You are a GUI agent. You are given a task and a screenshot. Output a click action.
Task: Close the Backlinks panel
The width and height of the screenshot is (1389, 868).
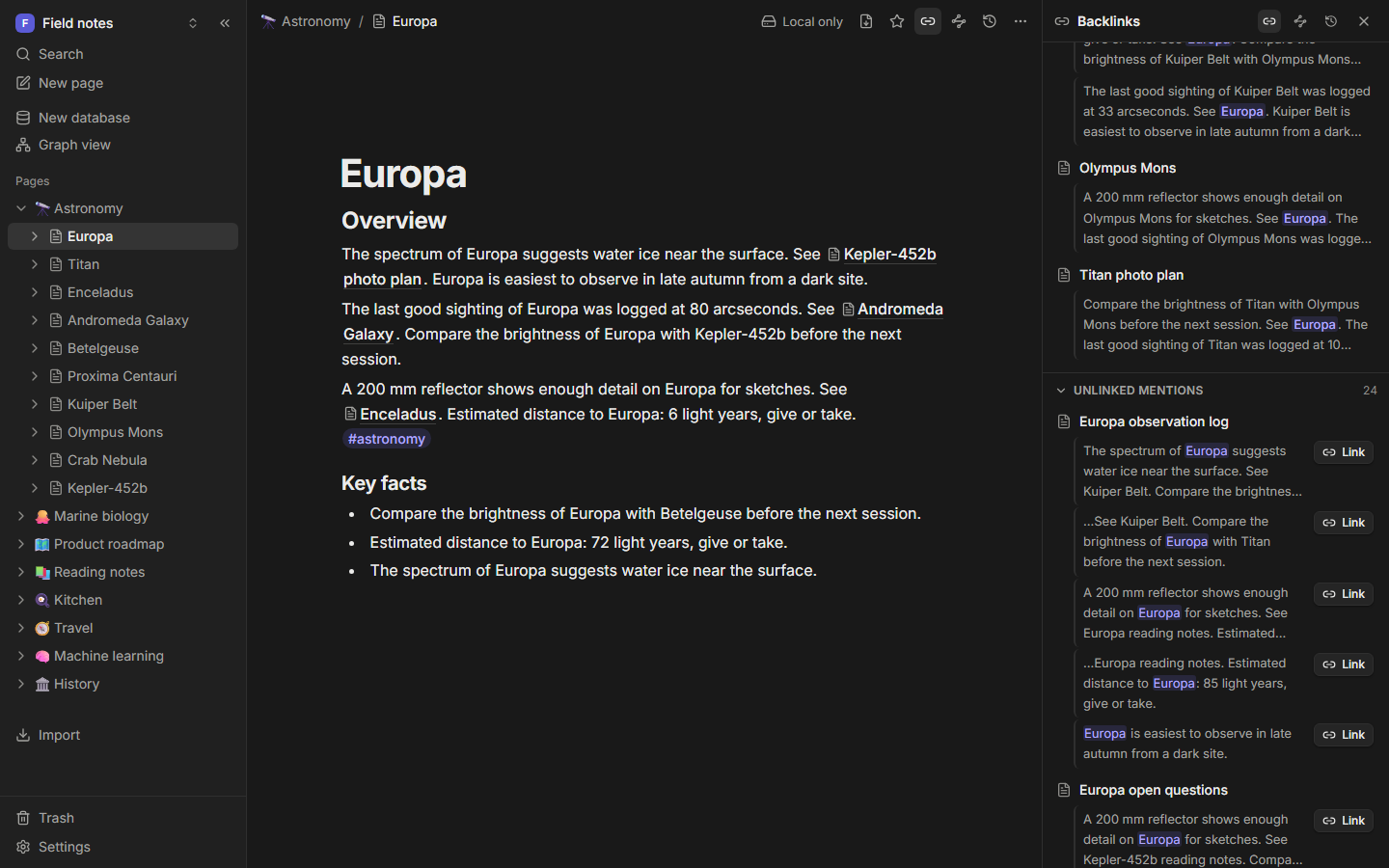1364,21
